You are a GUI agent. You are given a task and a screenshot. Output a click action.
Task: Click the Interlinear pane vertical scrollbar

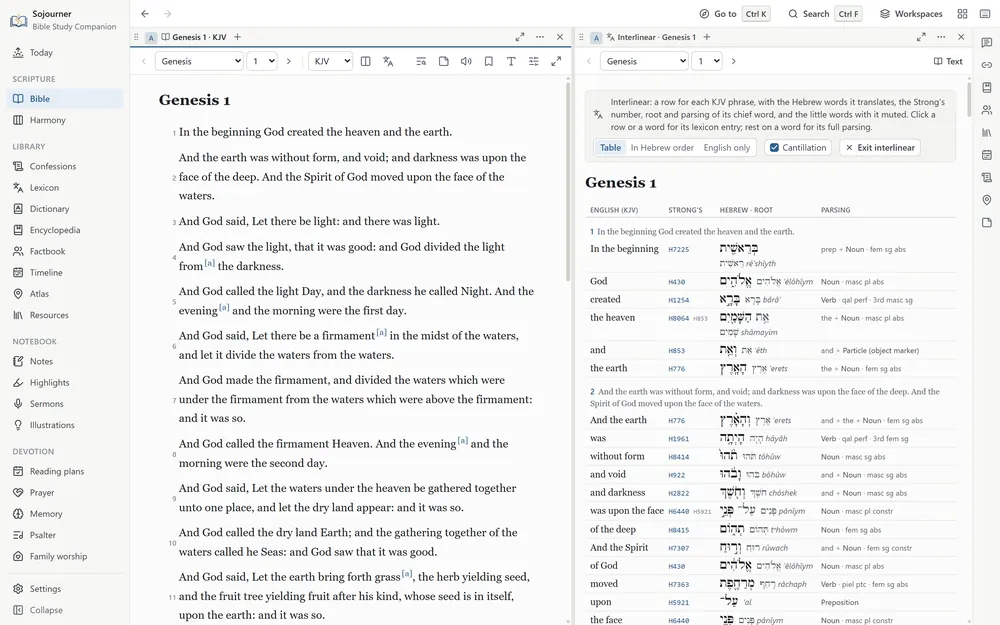969,99
